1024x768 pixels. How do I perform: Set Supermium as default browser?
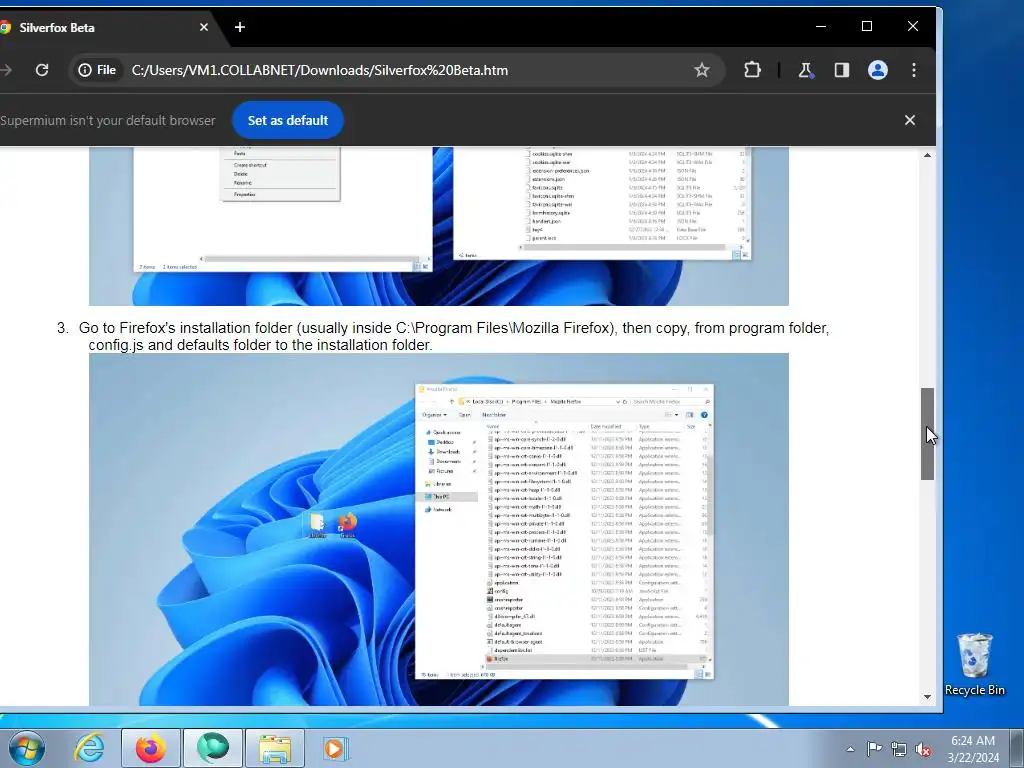(287, 120)
